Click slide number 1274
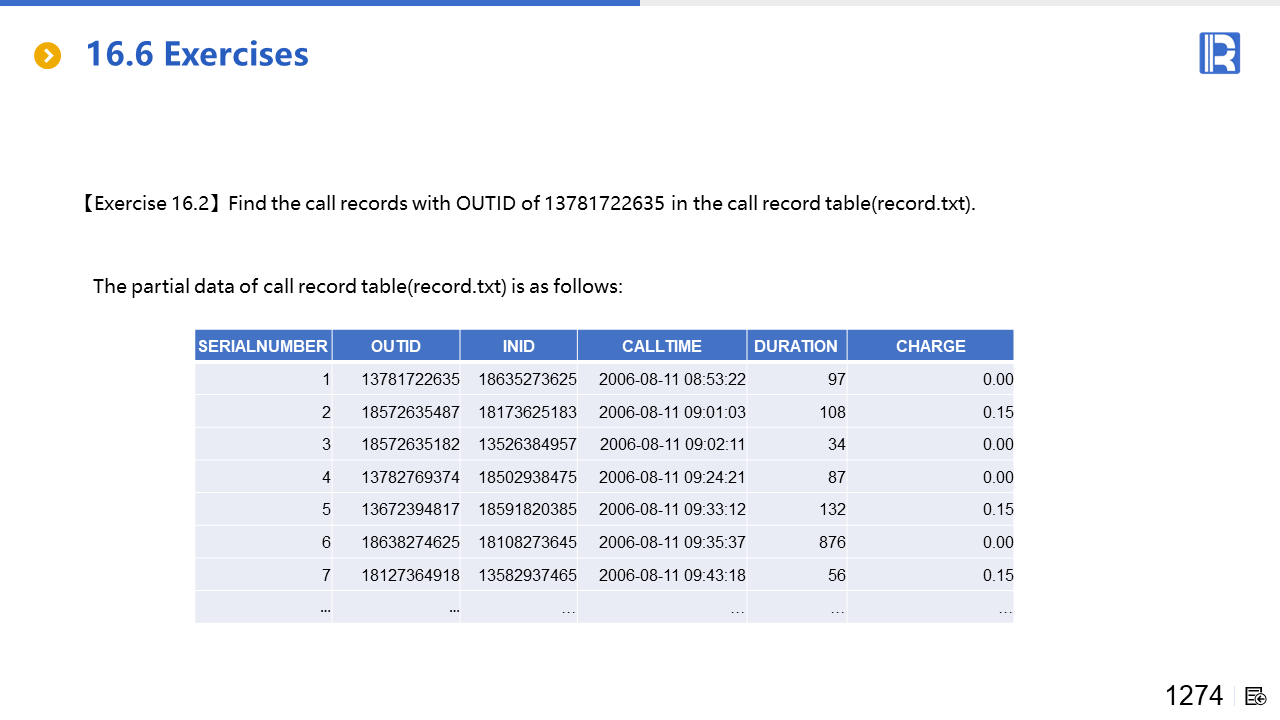 (1194, 696)
